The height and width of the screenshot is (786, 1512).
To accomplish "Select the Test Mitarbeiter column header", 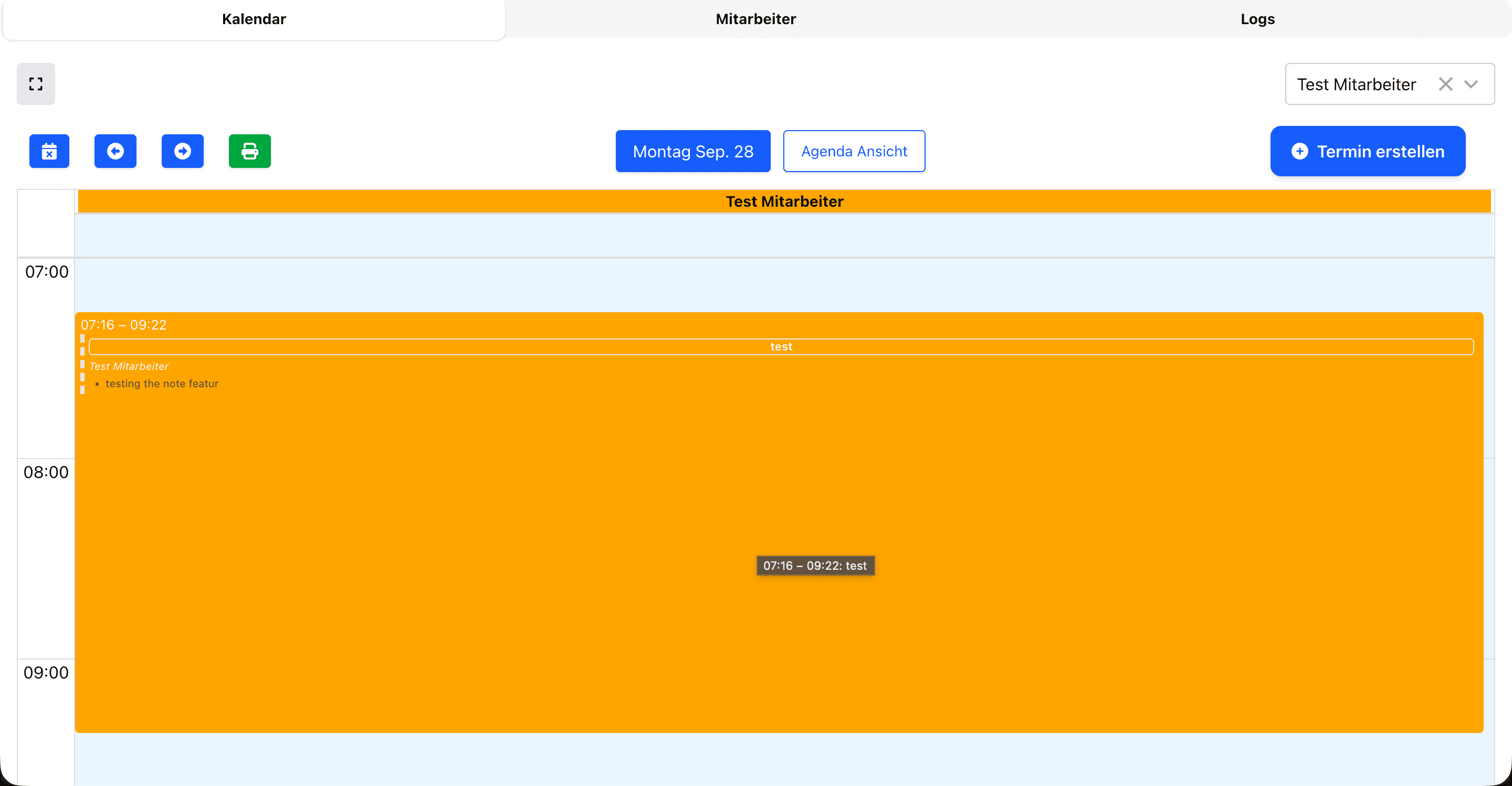I will tap(784, 201).
